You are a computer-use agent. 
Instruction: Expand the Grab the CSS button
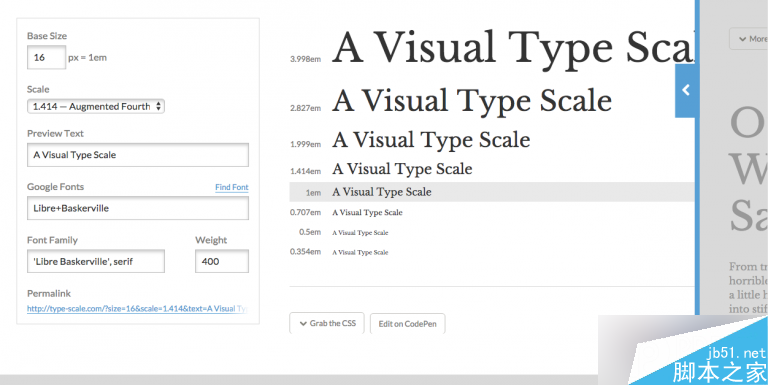click(327, 323)
